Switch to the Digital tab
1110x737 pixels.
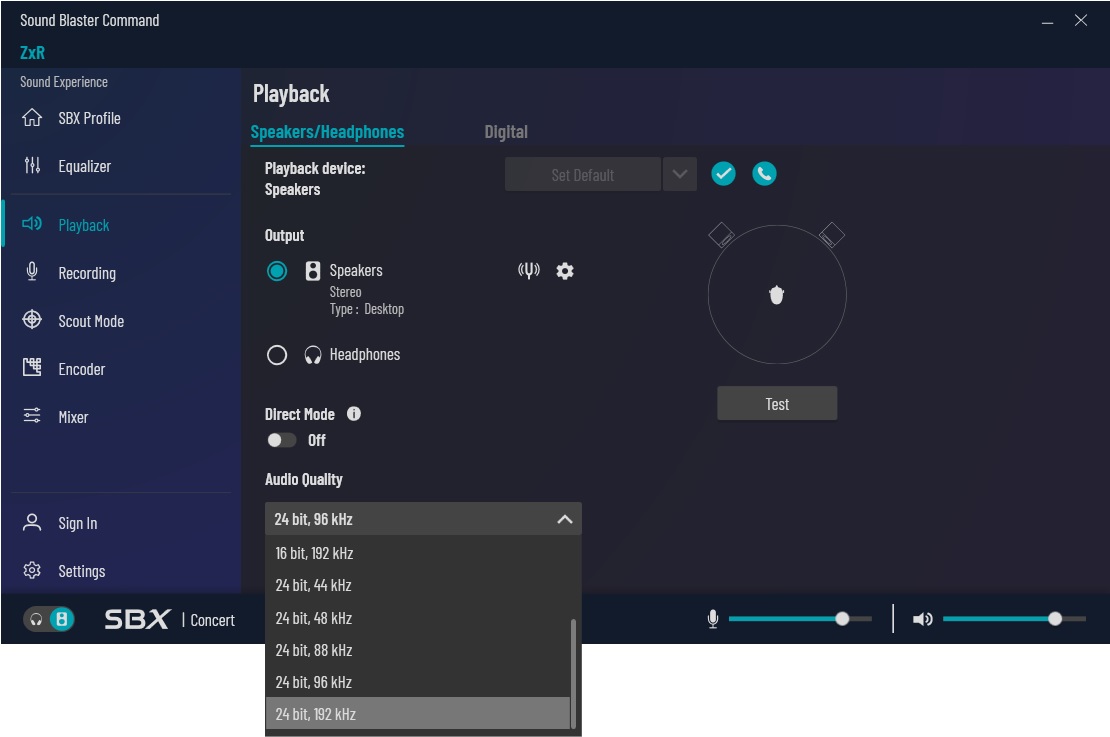[506, 132]
